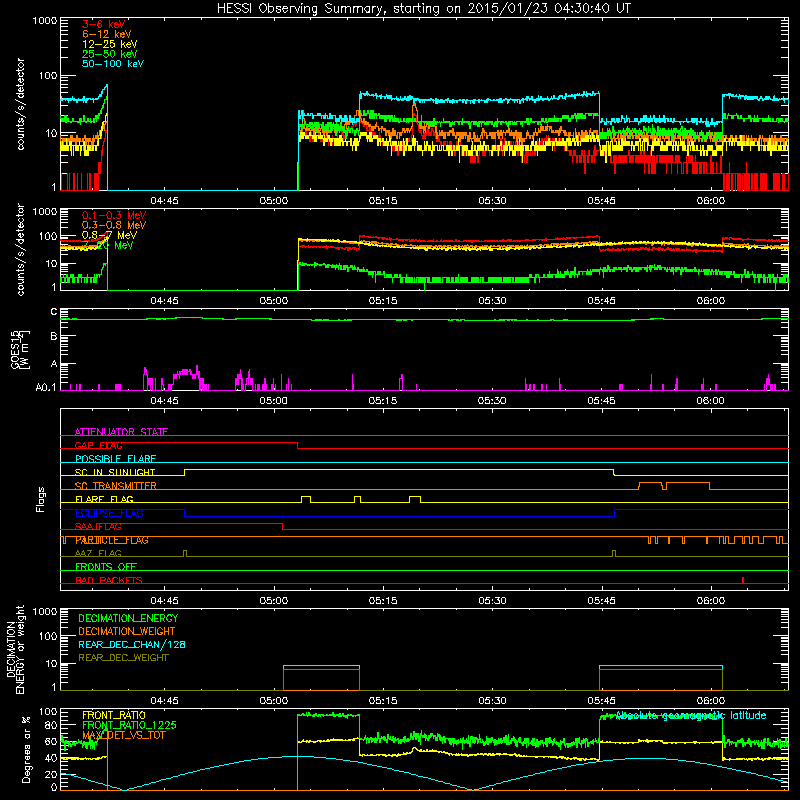
Task: Click the Degrees or % axis title
Action: 27,749
